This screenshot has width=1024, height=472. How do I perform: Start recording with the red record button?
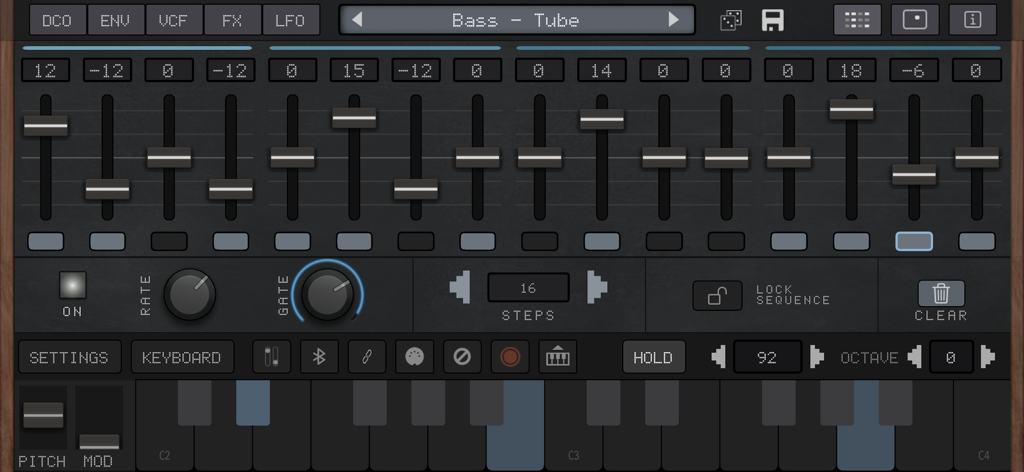[x=510, y=357]
